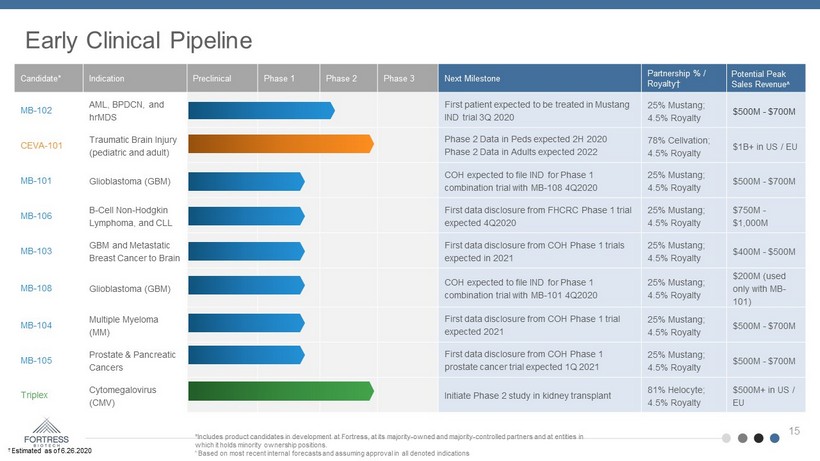Open the MB-106 candidate link
Viewport: 820px width, 461px height.
click(35, 215)
